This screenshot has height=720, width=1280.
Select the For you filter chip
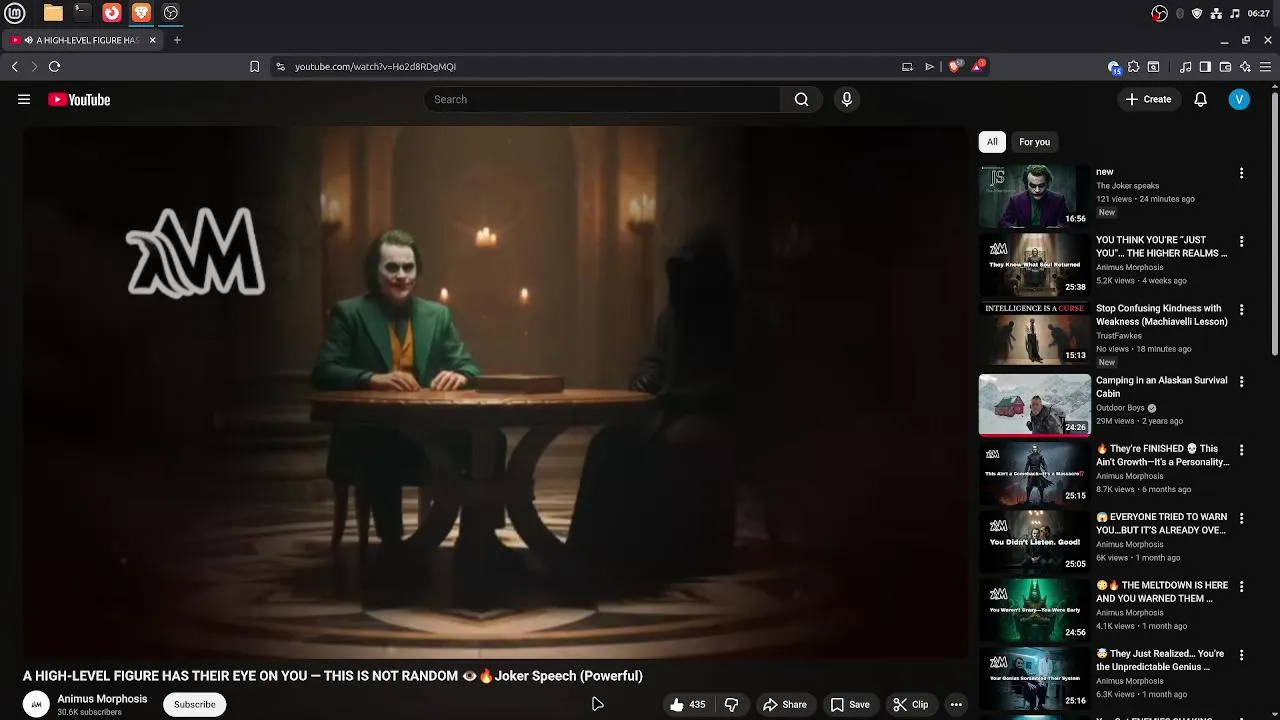(x=1034, y=142)
